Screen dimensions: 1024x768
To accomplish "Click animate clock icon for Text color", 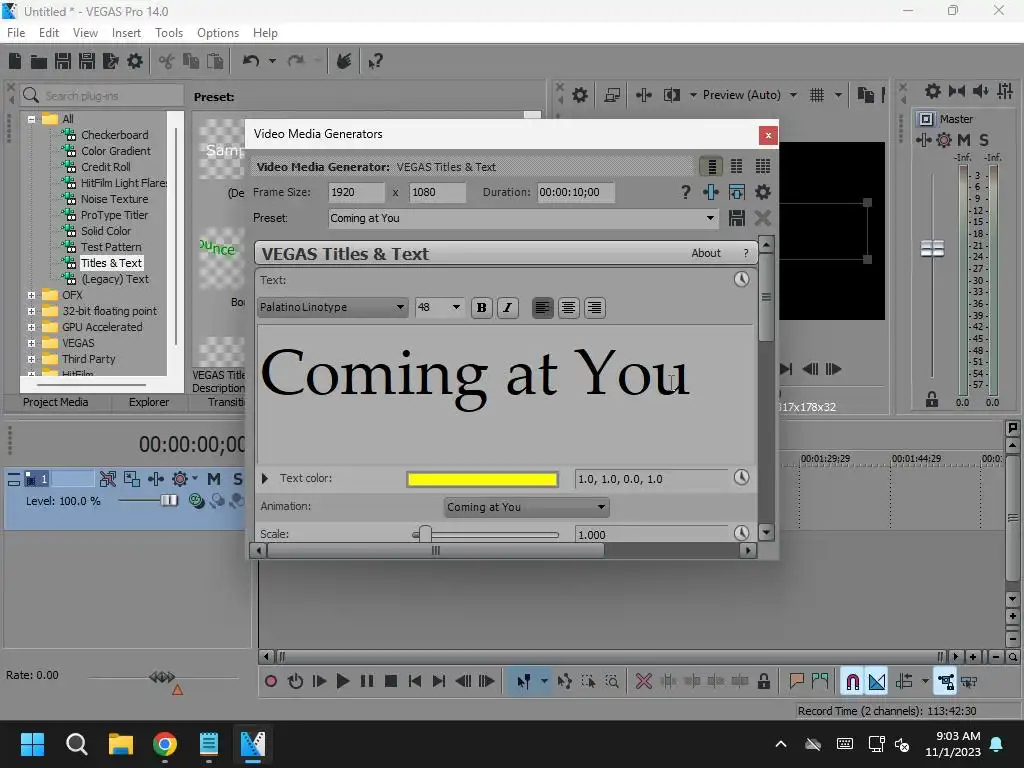I will 741,477.
